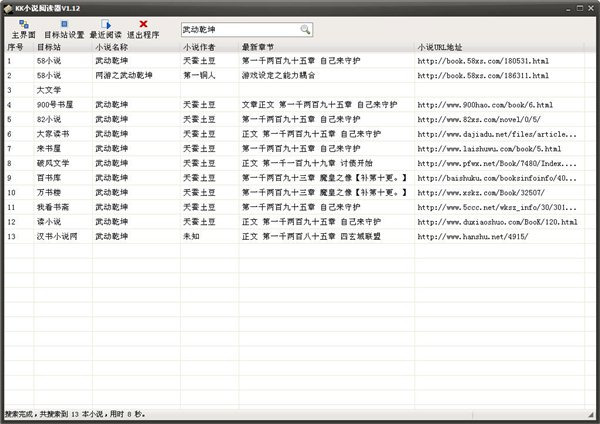The width and height of the screenshot is (600, 424).
Task: Open 目标站设置 target site settings
Action: (x=64, y=29)
